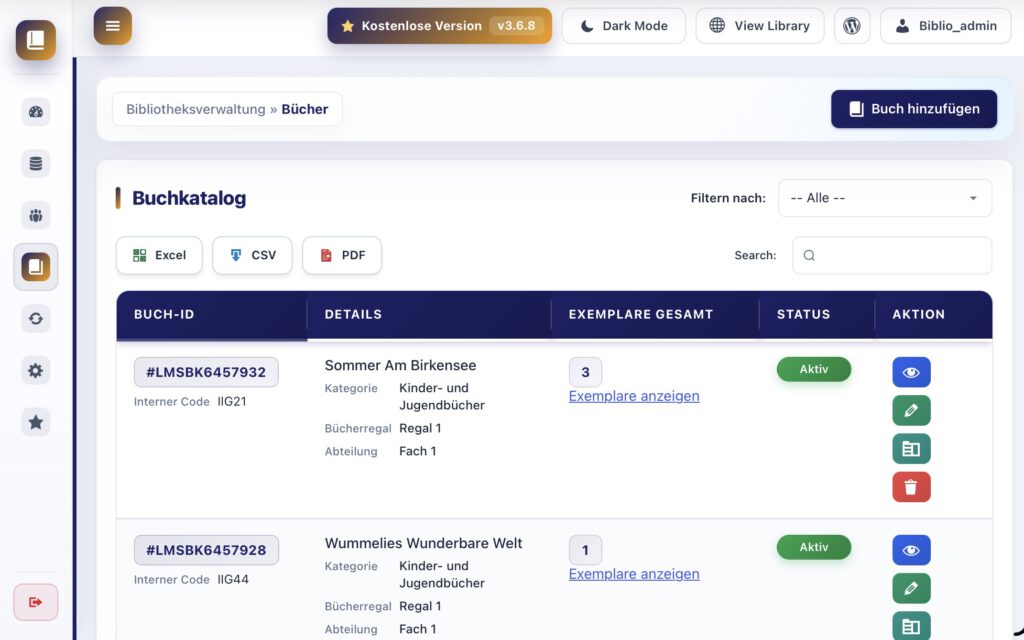Open the database stack icon in sidebar
The image size is (1024, 640).
pyautogui.click(x=36, y=163)
